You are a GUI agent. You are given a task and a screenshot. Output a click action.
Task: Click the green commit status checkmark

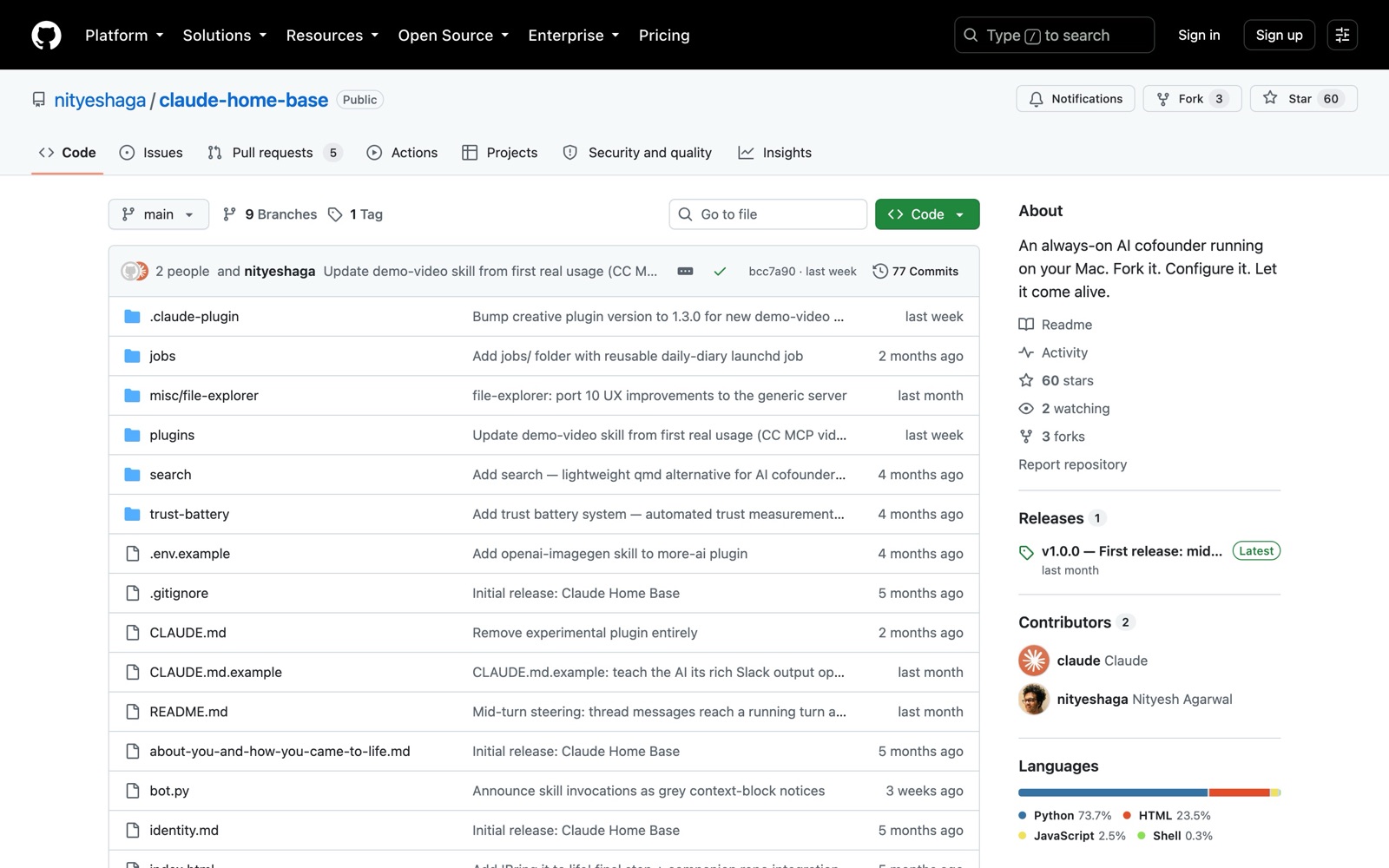click(720, 271)
